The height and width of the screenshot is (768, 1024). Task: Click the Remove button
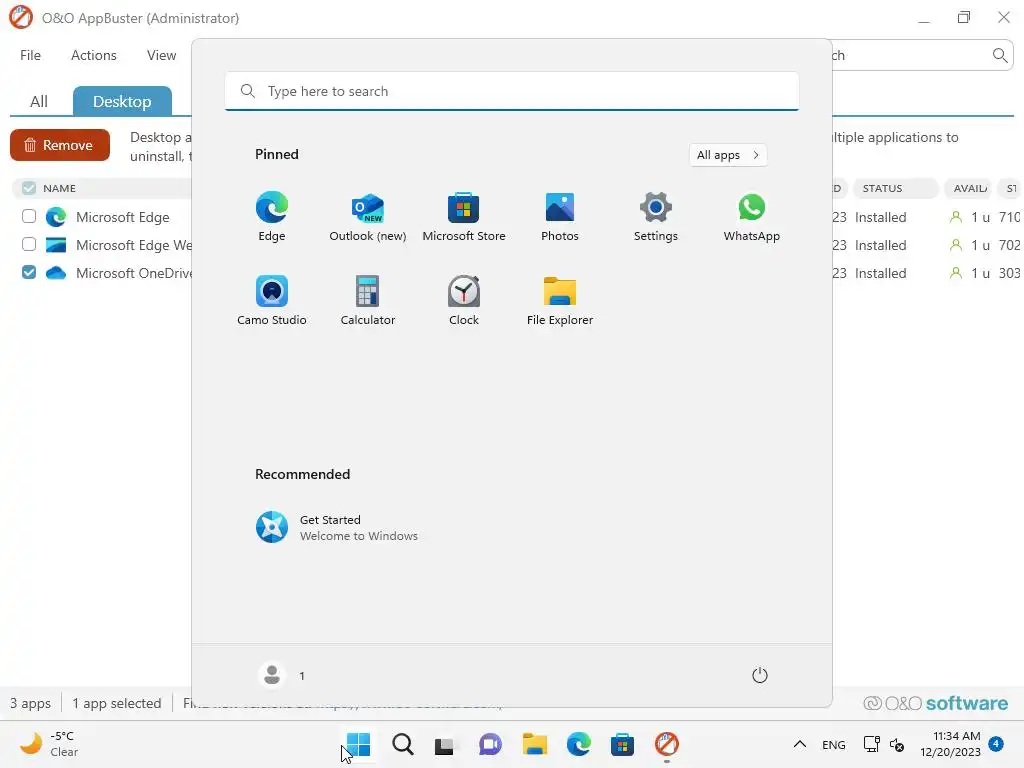[x=59, y=145]
